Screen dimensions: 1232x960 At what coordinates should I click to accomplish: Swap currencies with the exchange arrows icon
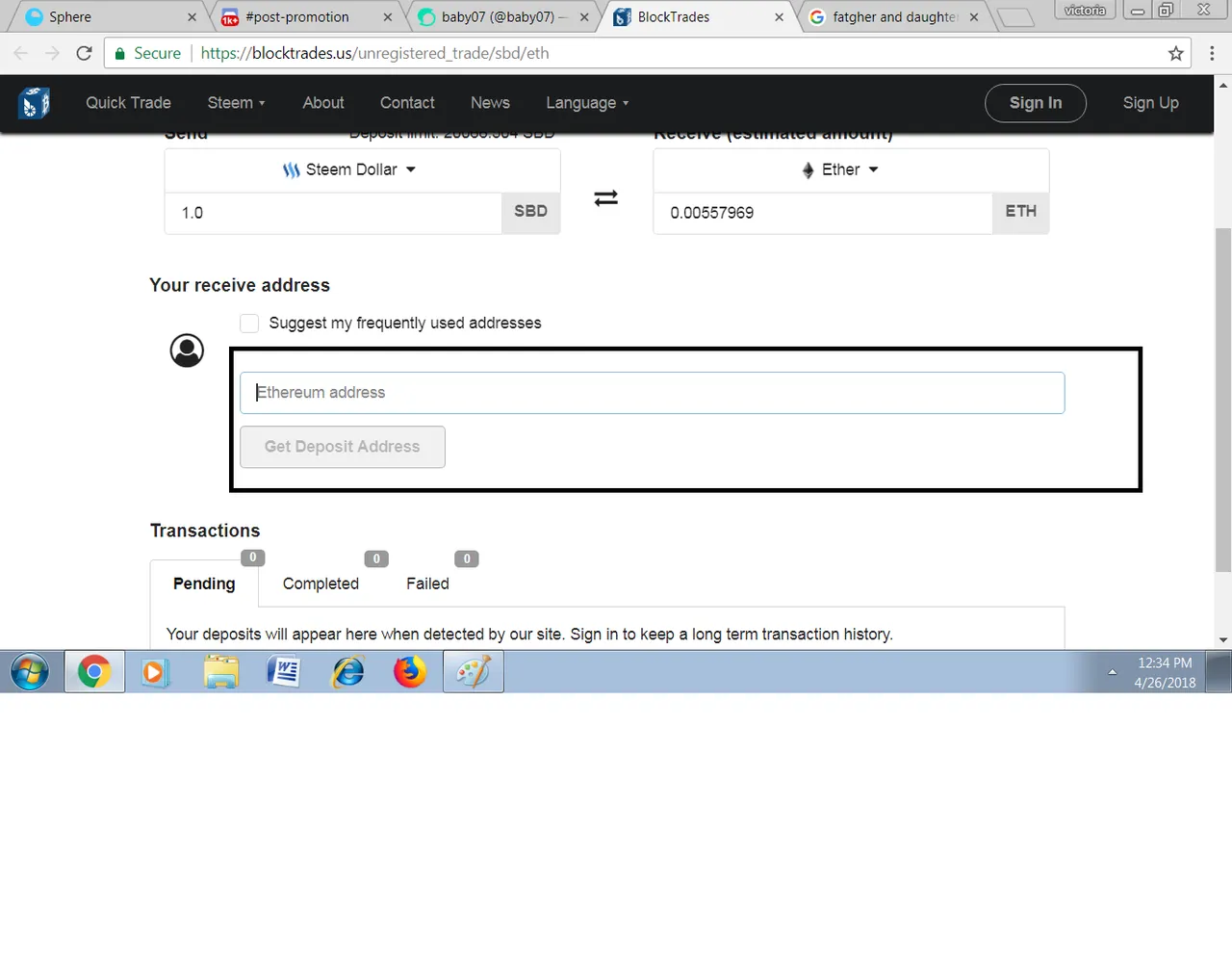pyautogui.click(x=605, y=198)
